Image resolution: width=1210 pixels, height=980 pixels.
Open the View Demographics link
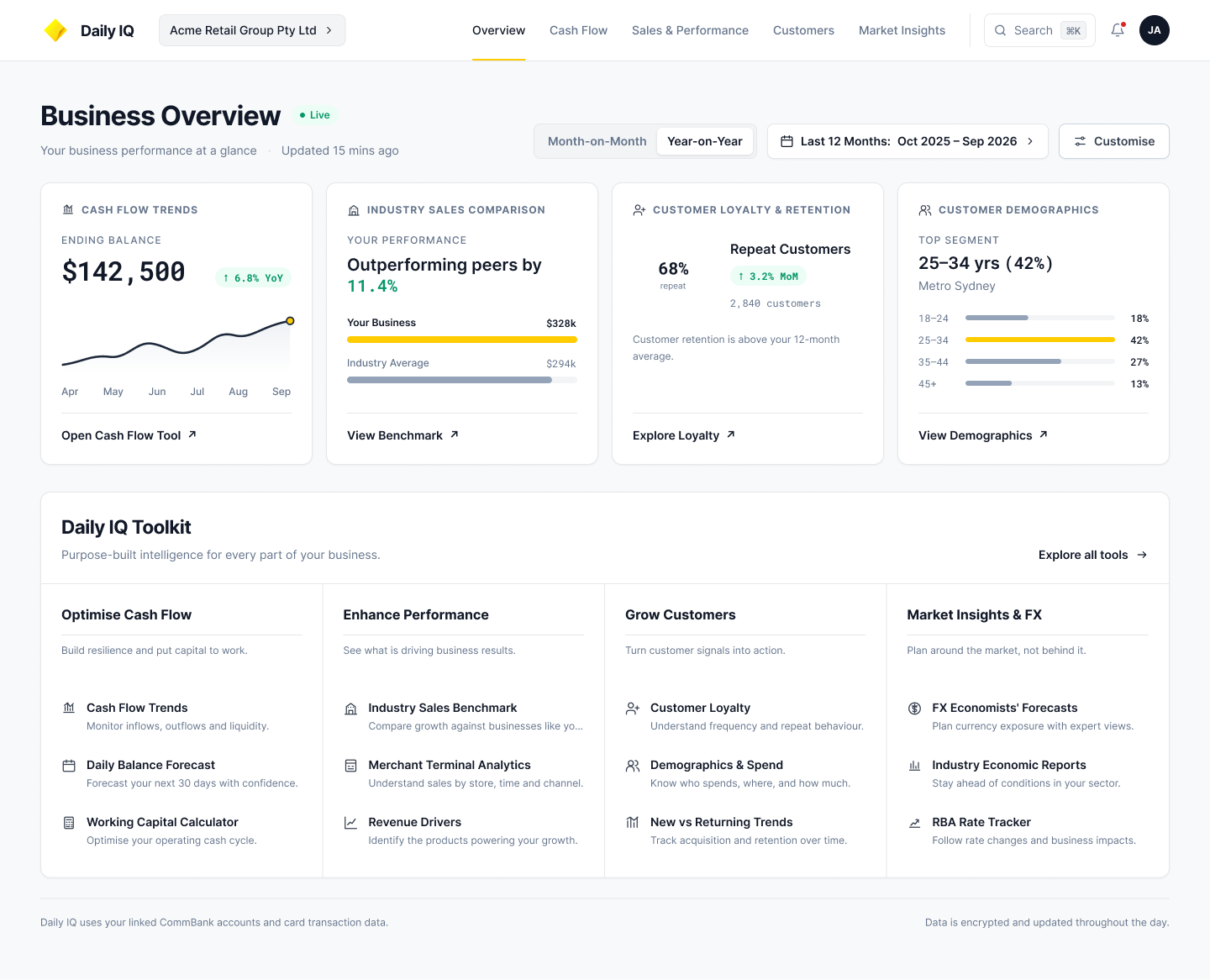pyautogui.click(x=983, y=435)
